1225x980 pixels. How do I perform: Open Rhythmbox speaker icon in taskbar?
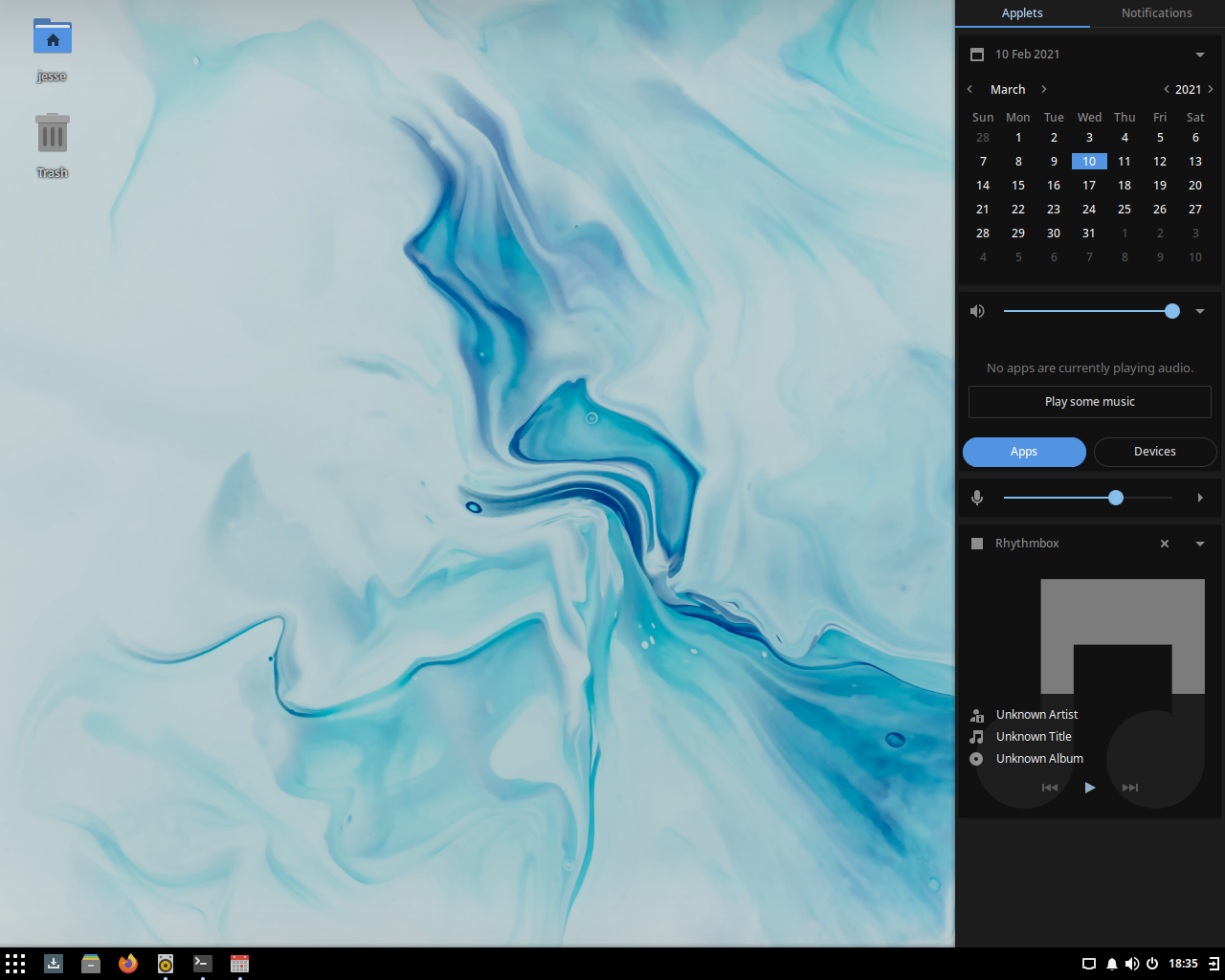166,964
